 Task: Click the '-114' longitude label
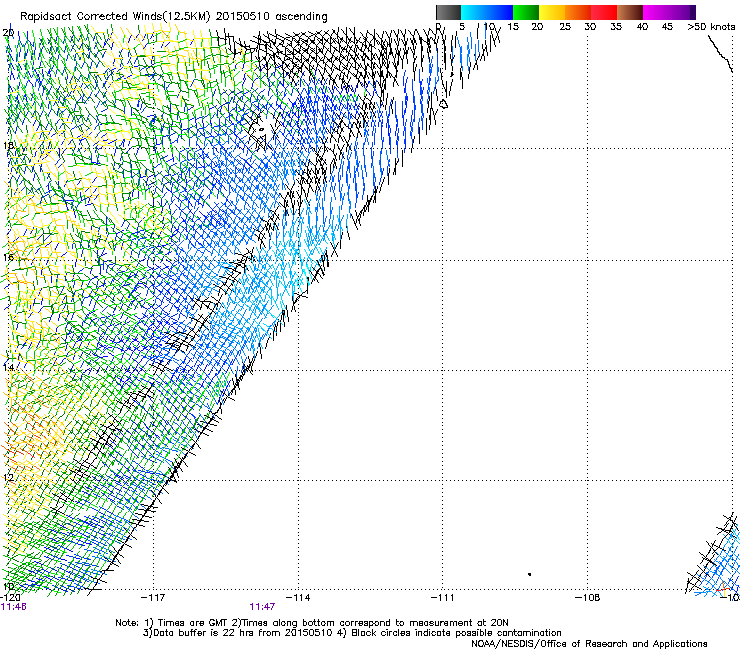coord(298,598)
